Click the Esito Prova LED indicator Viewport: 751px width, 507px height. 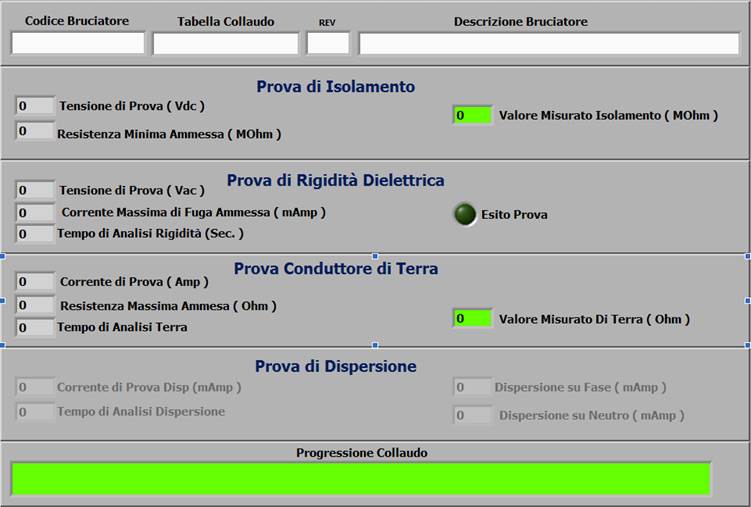click(465, 214)
